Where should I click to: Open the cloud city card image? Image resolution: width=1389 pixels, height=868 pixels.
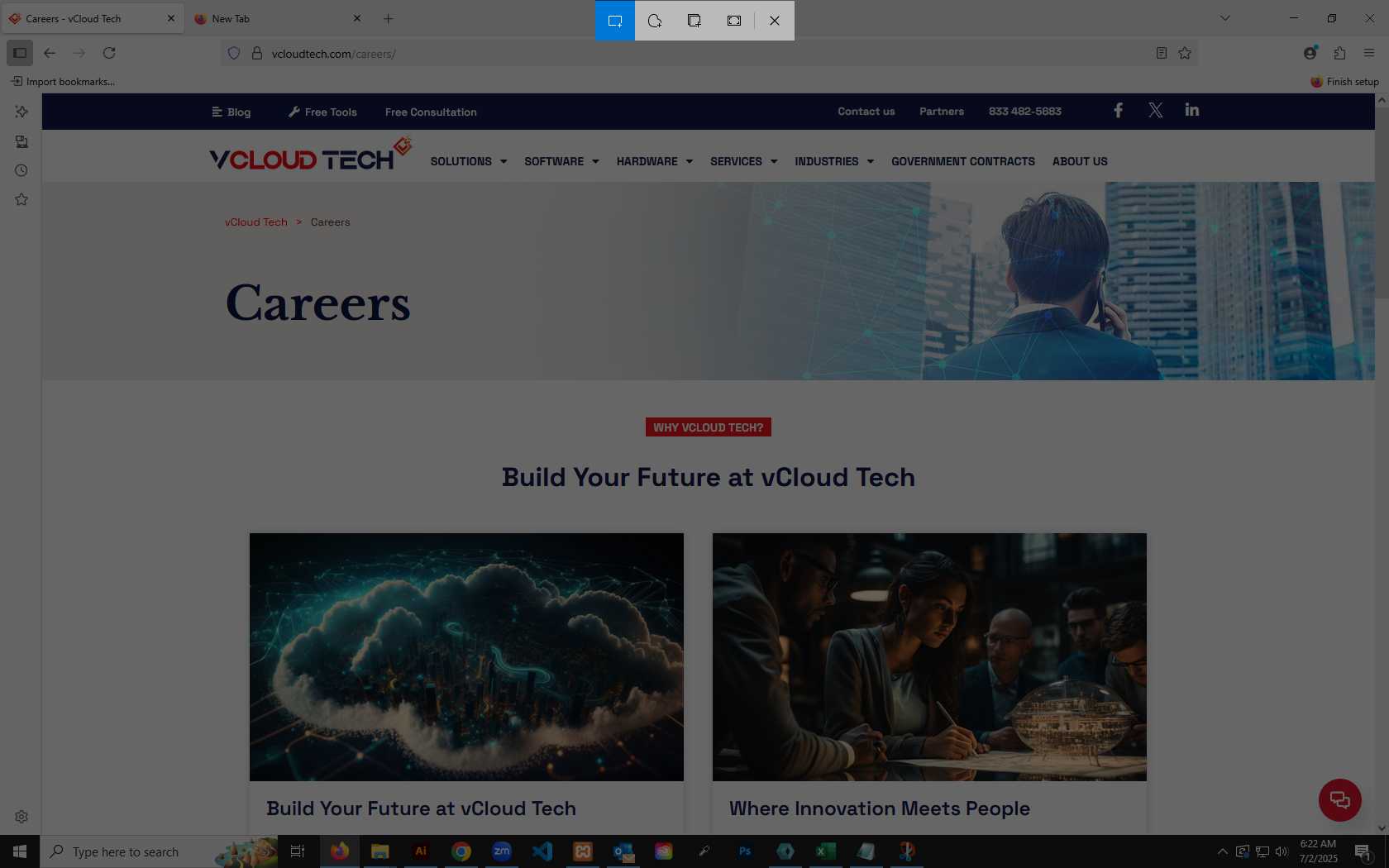[x=466, y=657]
